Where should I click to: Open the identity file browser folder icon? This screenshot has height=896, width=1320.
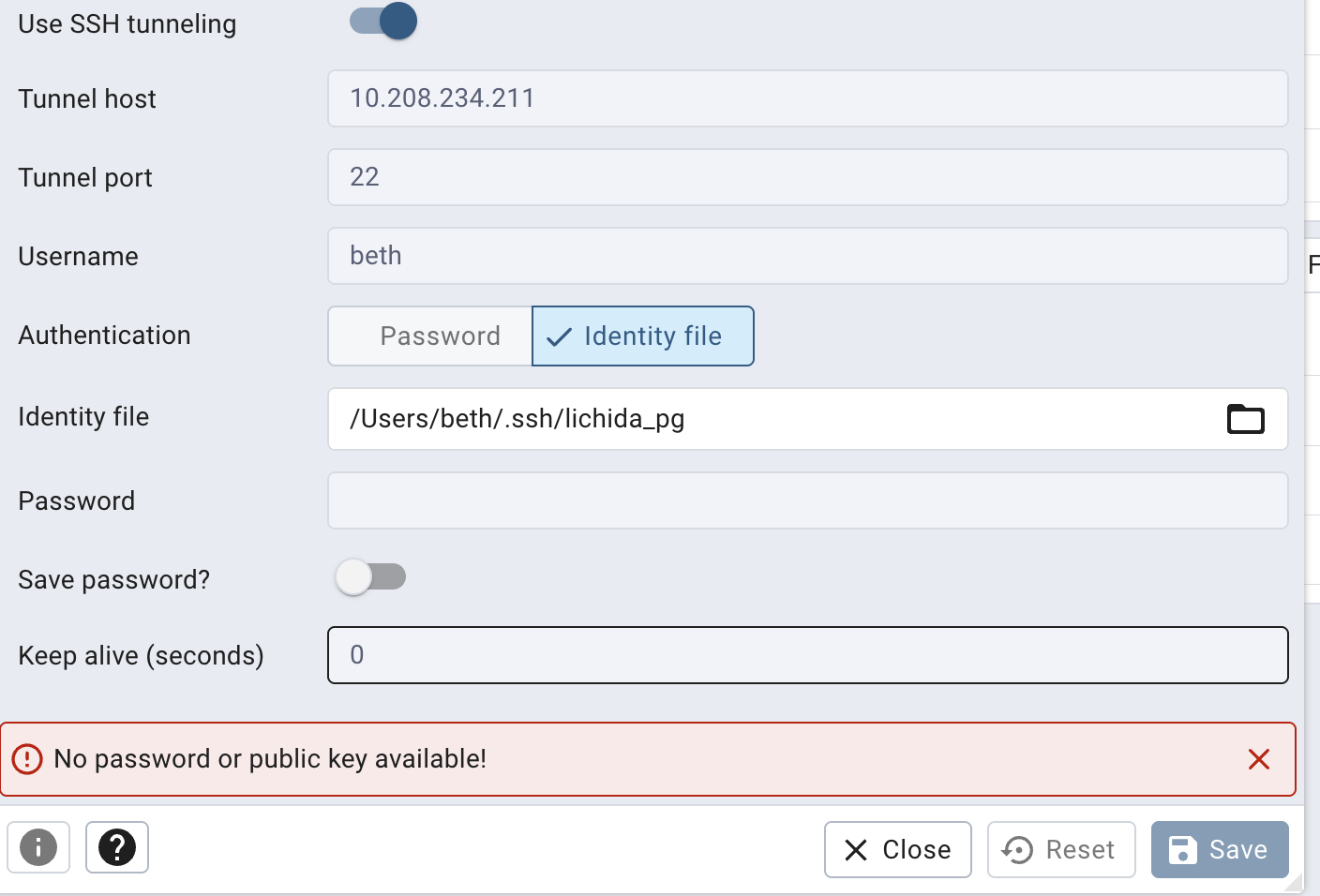pos(1245,419)
